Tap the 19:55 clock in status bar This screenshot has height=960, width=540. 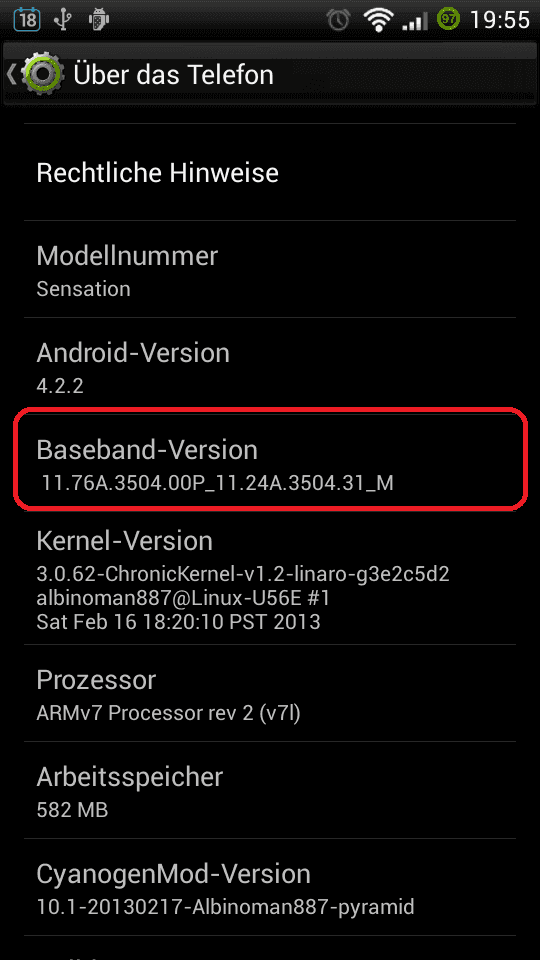click(x=499, y=20)
